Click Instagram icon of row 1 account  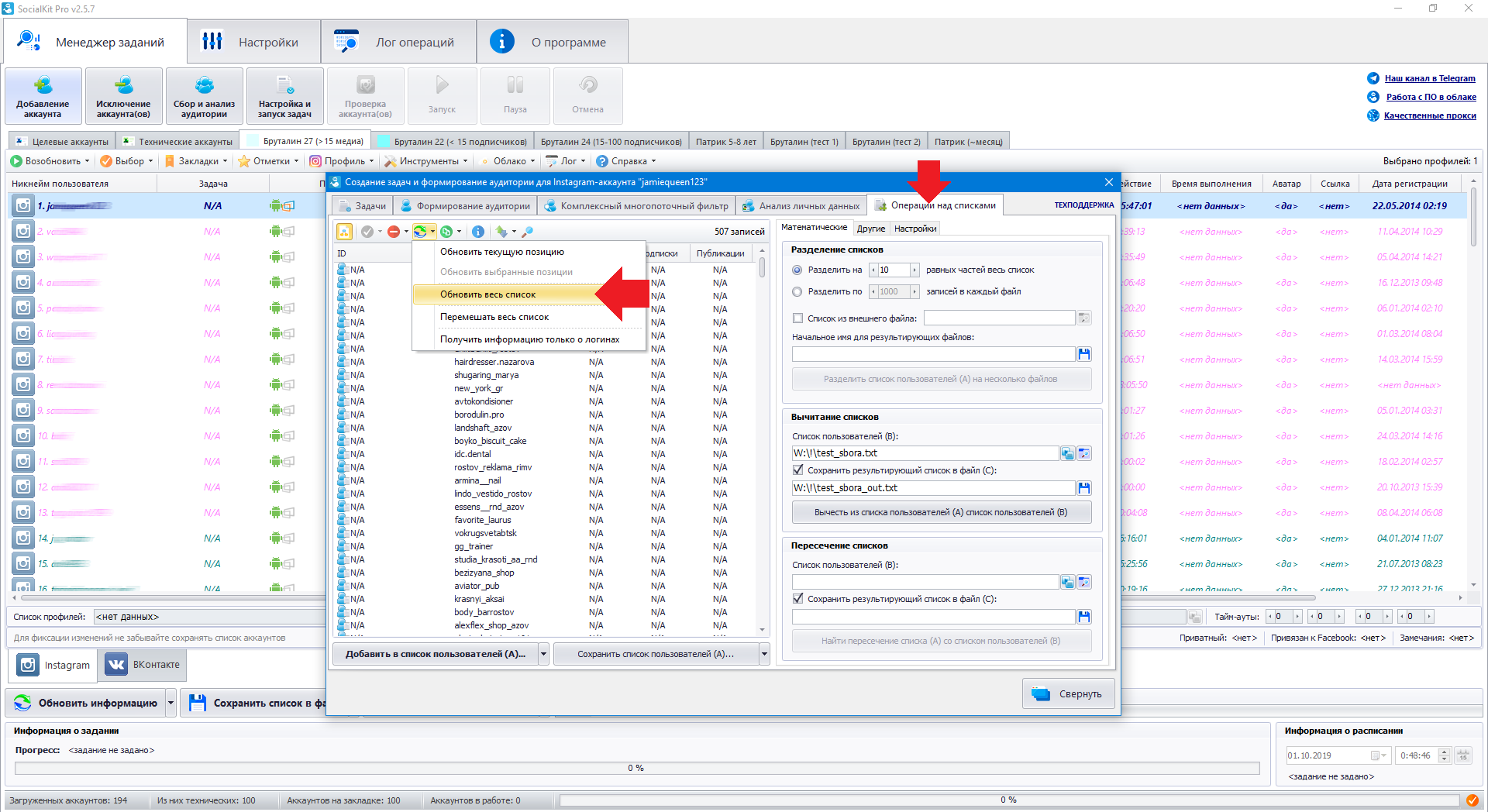click(23, 205)
